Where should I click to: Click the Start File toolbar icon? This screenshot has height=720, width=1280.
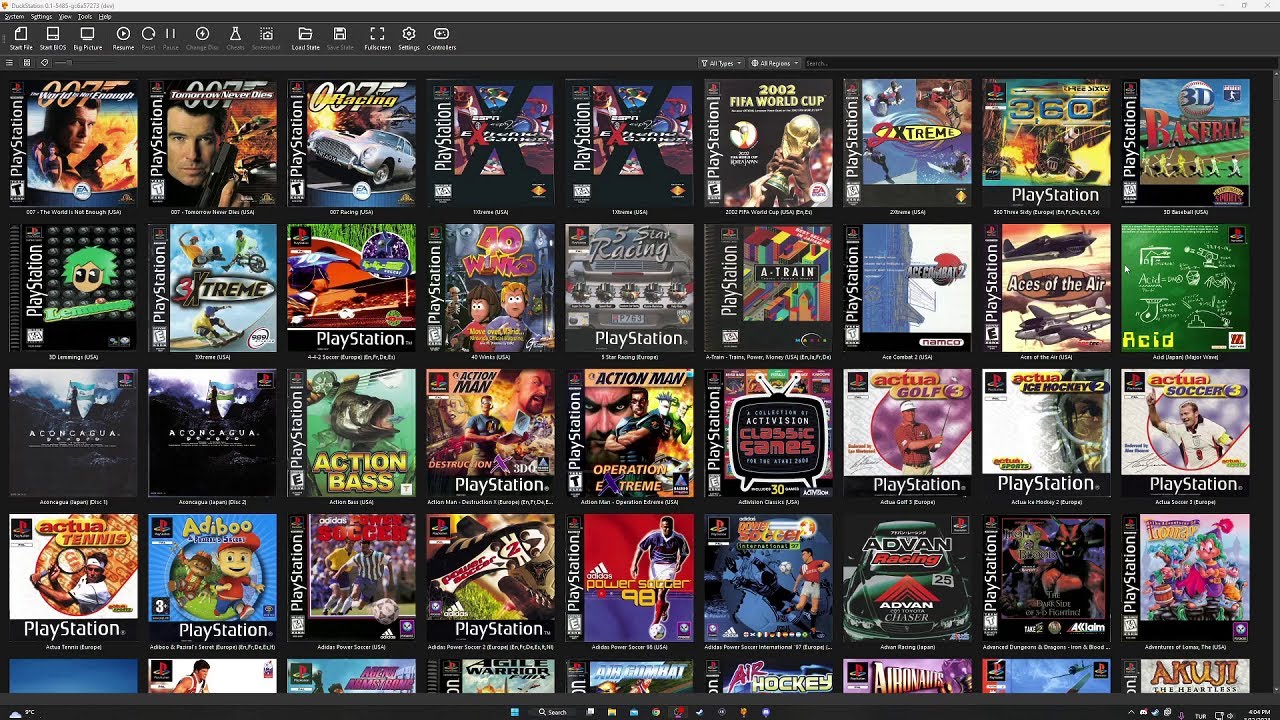21,38
